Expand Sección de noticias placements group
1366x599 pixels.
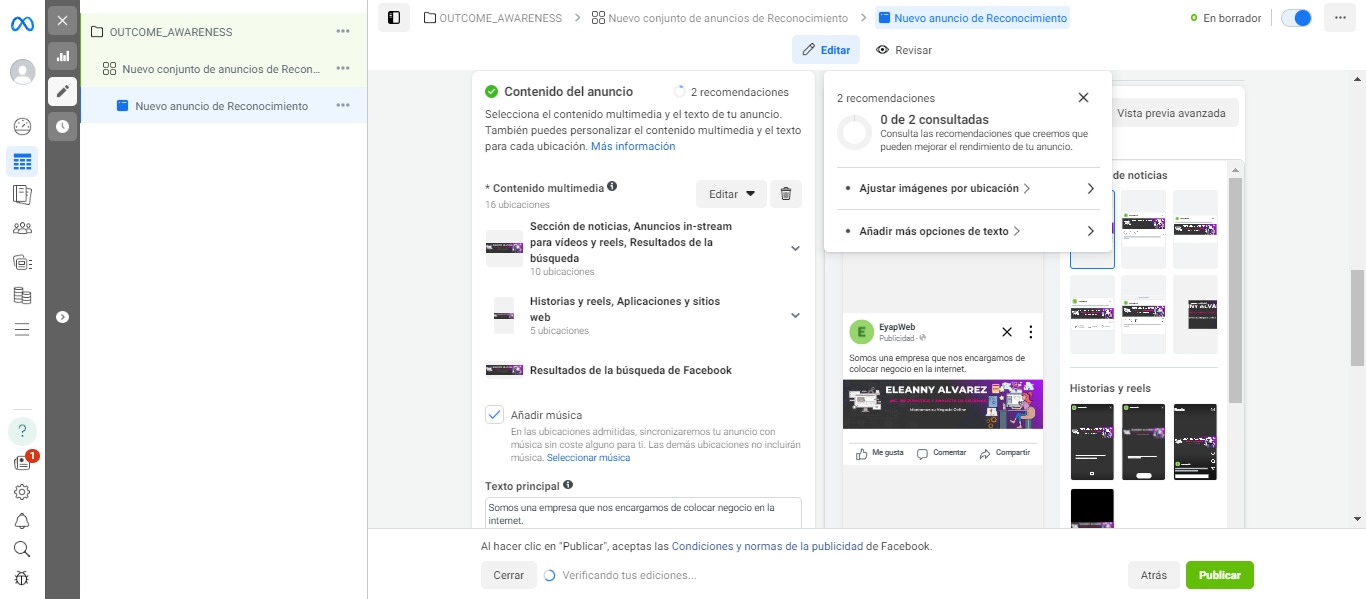tap(795, 249)
